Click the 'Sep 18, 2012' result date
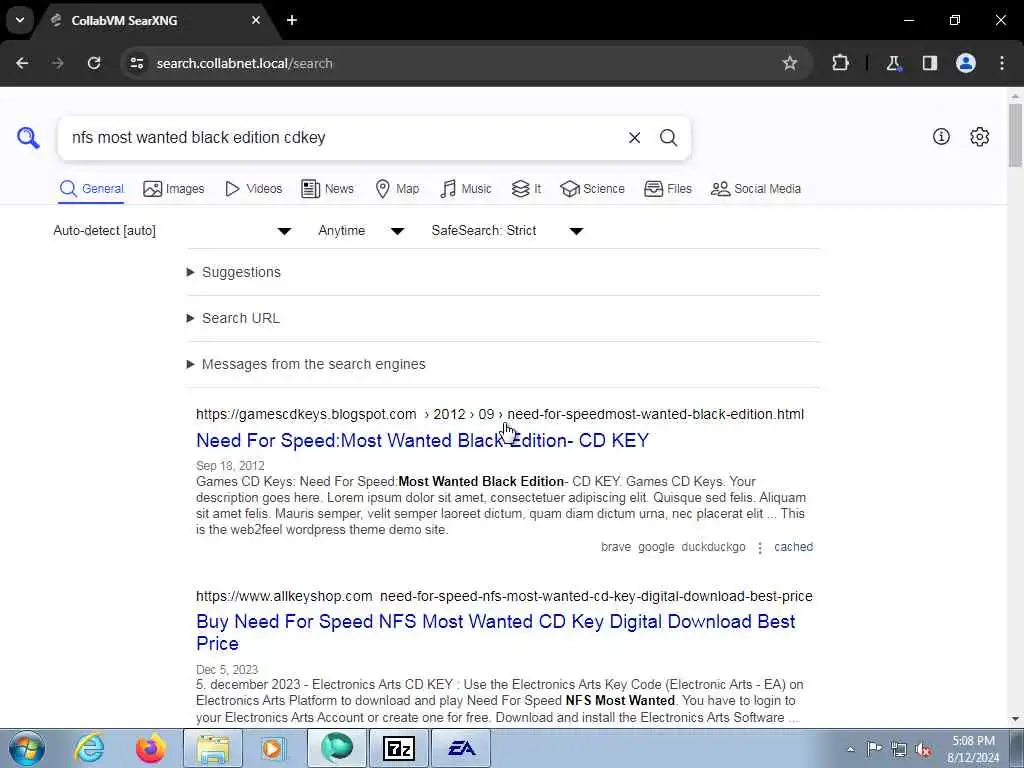 coord(230,466)
